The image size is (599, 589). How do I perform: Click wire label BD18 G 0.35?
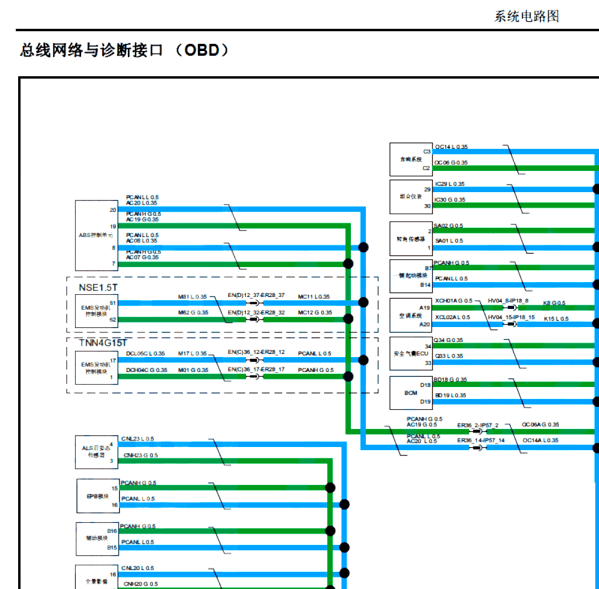450,380
